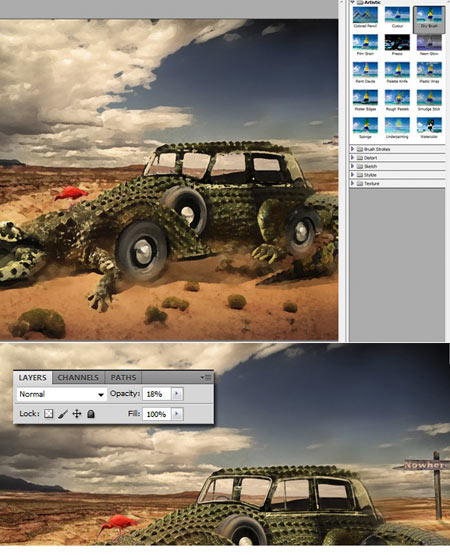Screen dimensions: 450x555
Task: Switch to the Paths tab
Action: 123,377
